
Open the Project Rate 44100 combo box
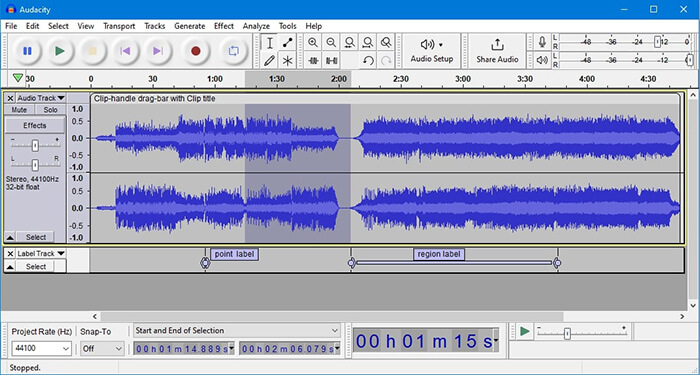coord(41,349)
